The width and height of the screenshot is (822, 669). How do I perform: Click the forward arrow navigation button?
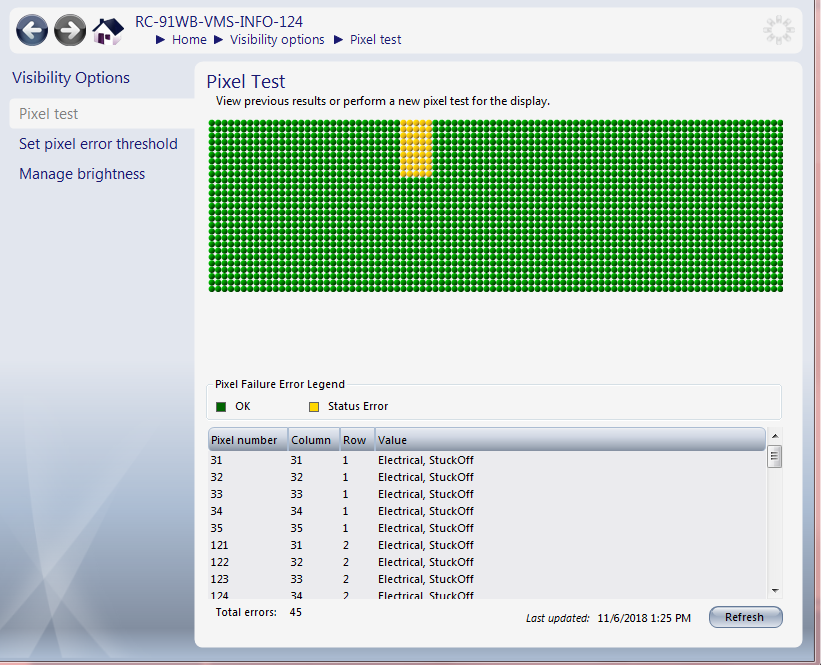[70, 31]
